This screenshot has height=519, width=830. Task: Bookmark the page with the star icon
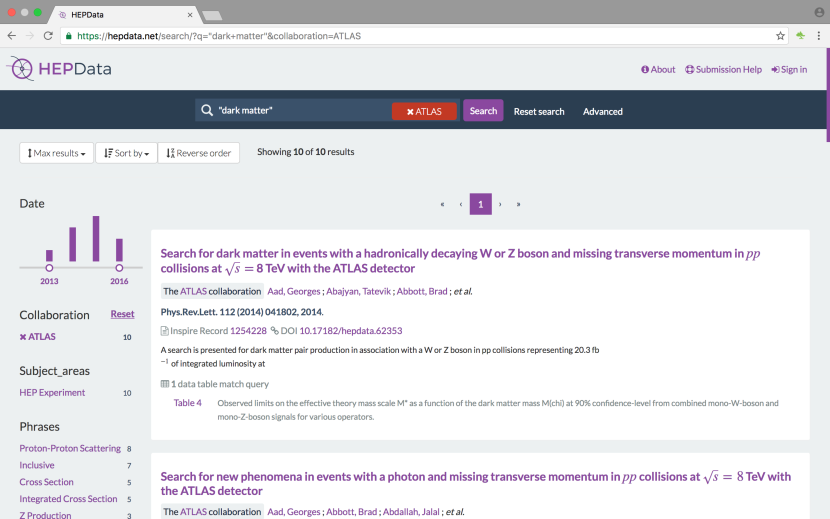coord(780,36)
